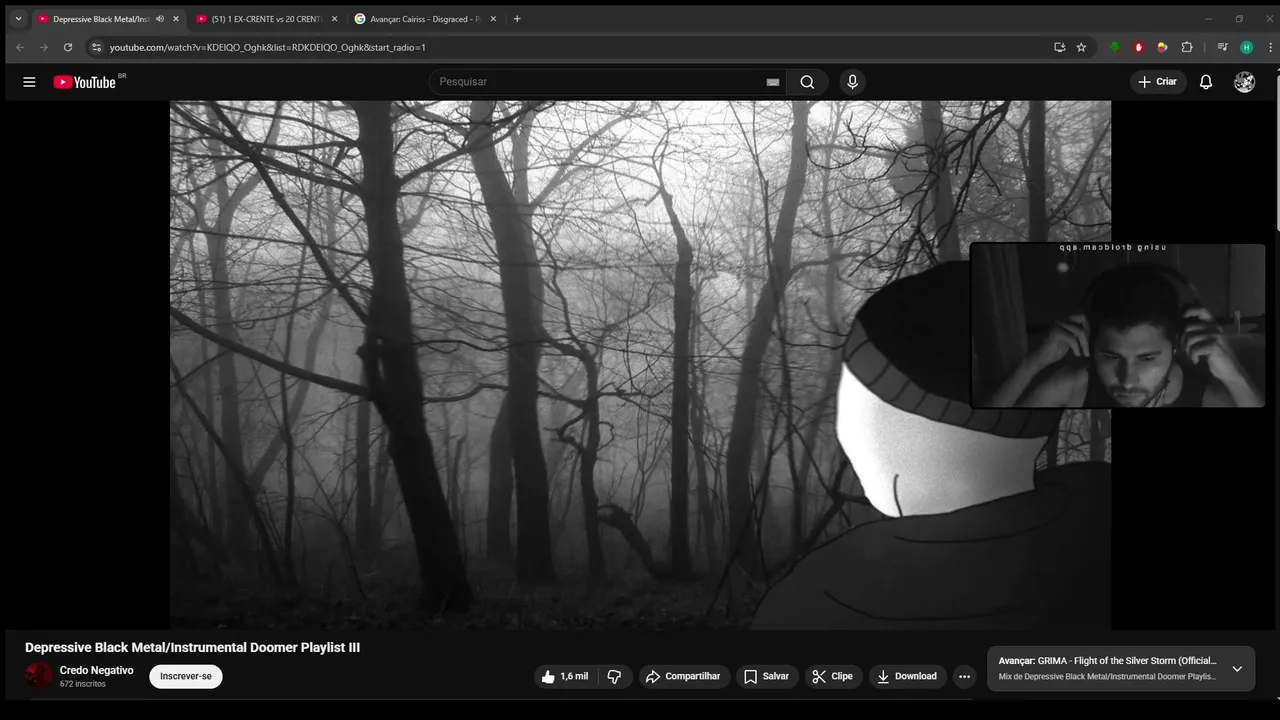
Task: Save video with Salvar button
Action: coord(766,677)
